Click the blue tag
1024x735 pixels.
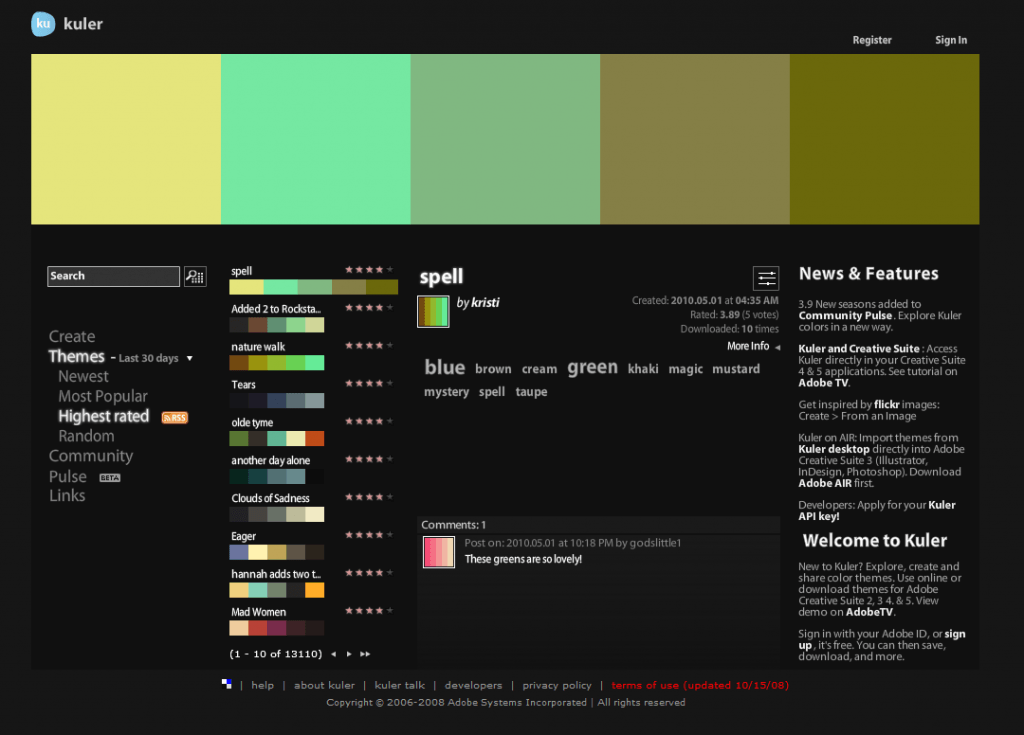tap(445, 367)
